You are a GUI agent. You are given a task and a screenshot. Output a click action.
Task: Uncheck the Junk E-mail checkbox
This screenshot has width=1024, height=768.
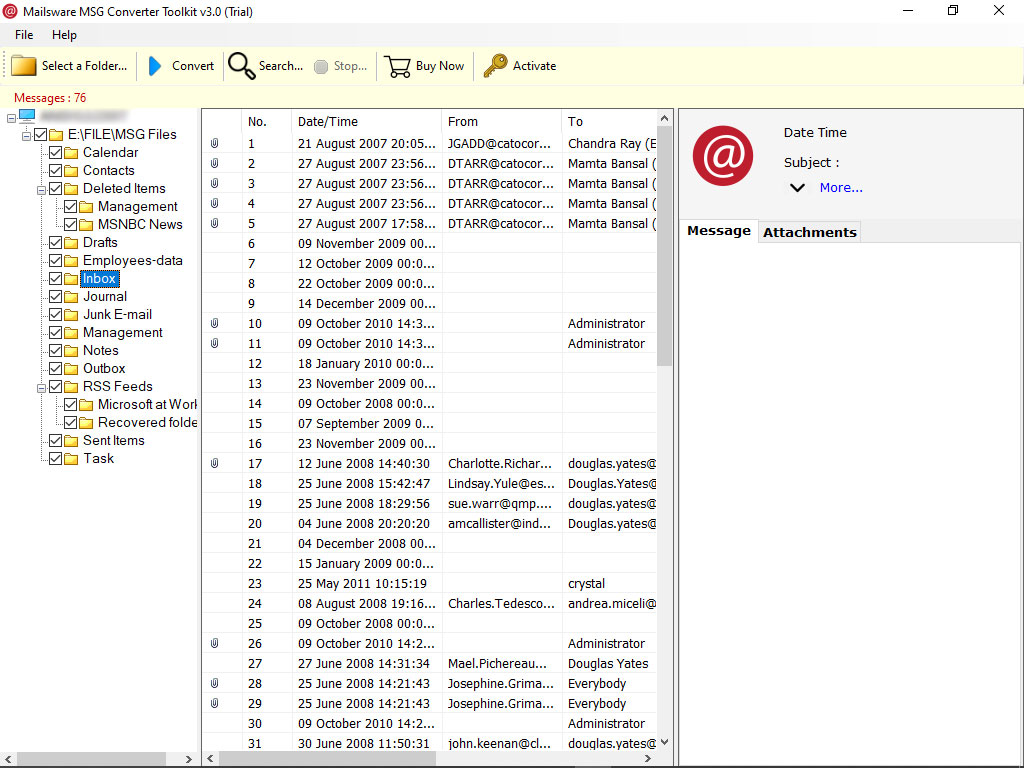click(56, 315)
